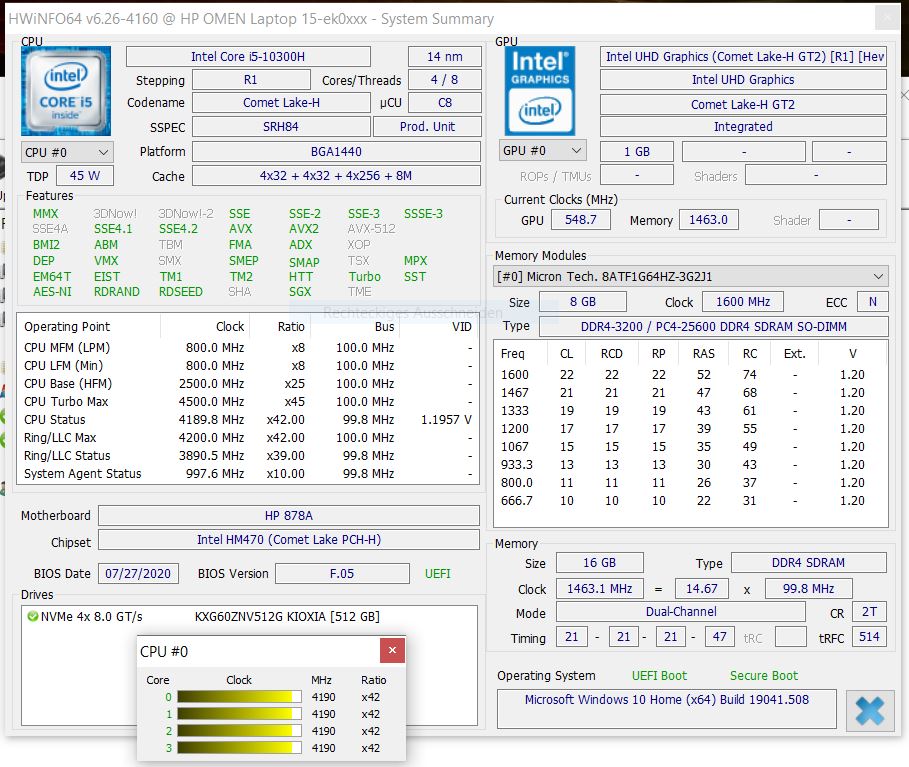Click the green UEFI Boot label
909x767 pixels.
tap(659, 675)
